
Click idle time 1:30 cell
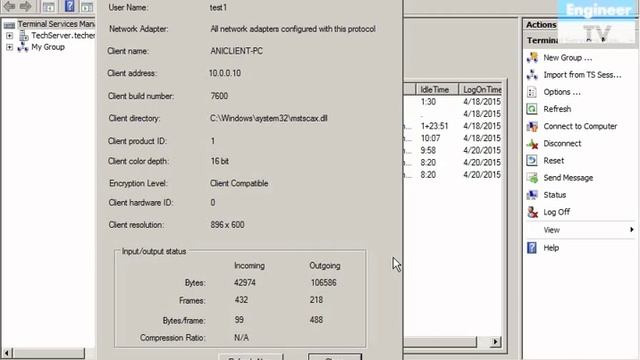coord(428,102)
